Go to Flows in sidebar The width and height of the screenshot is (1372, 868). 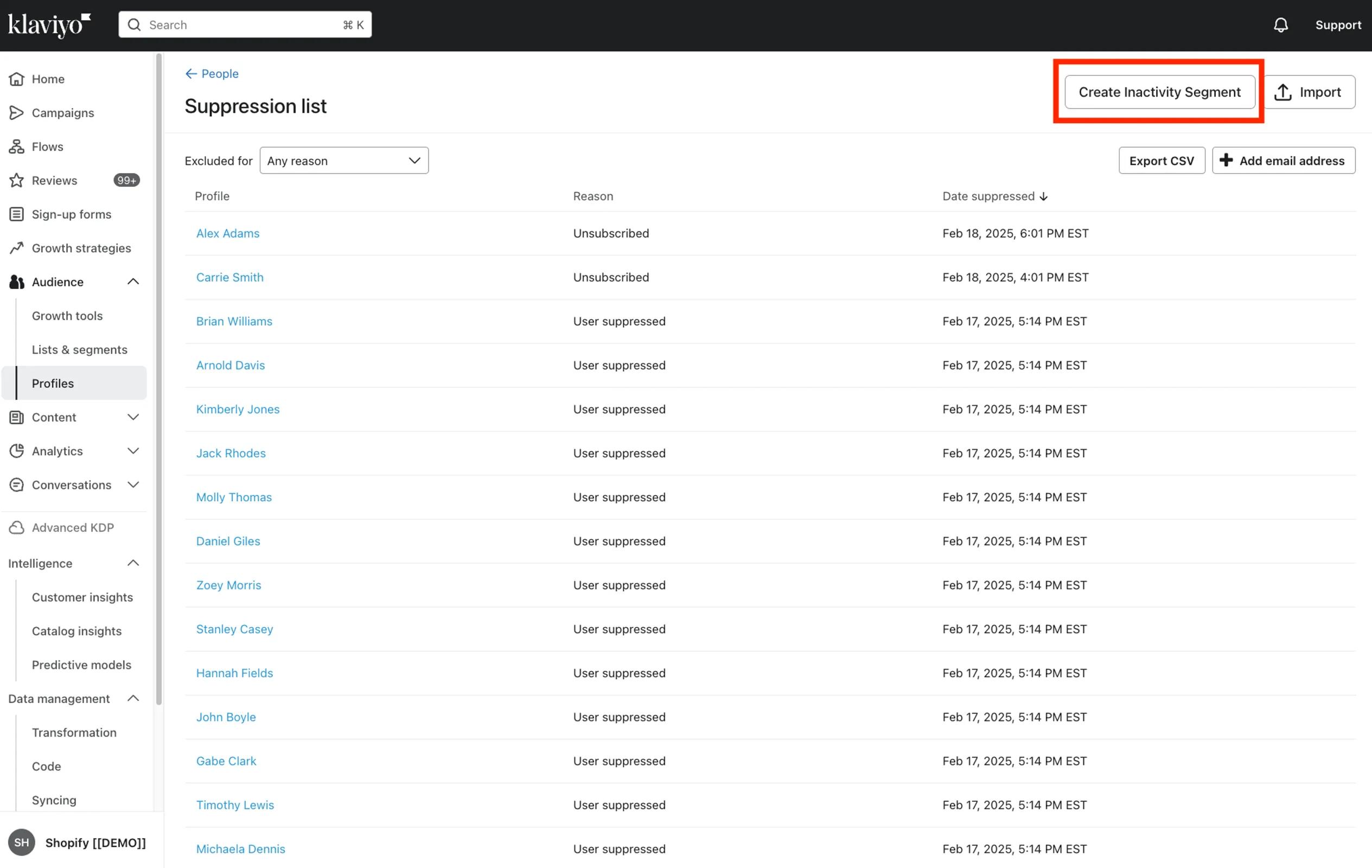pos(47,146)
